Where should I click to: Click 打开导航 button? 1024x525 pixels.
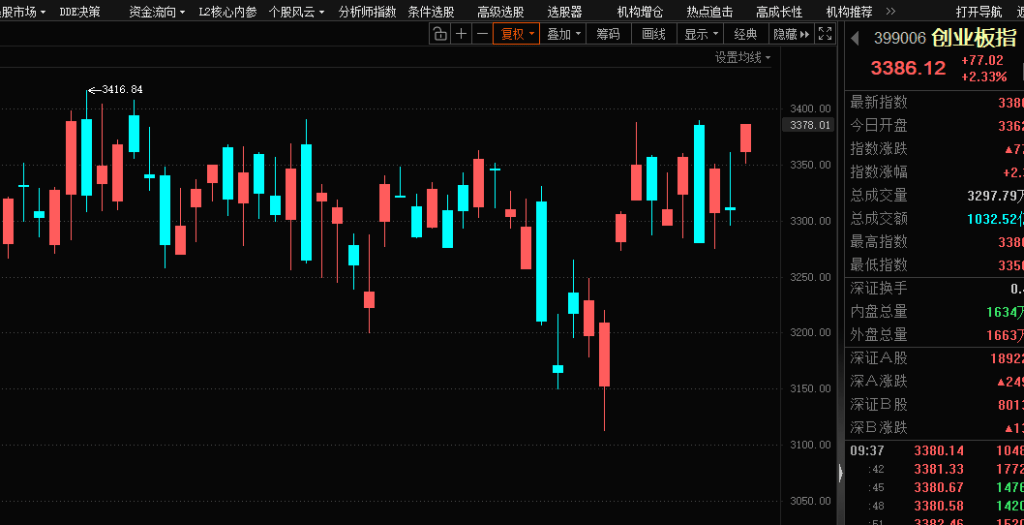coord(978,12)
